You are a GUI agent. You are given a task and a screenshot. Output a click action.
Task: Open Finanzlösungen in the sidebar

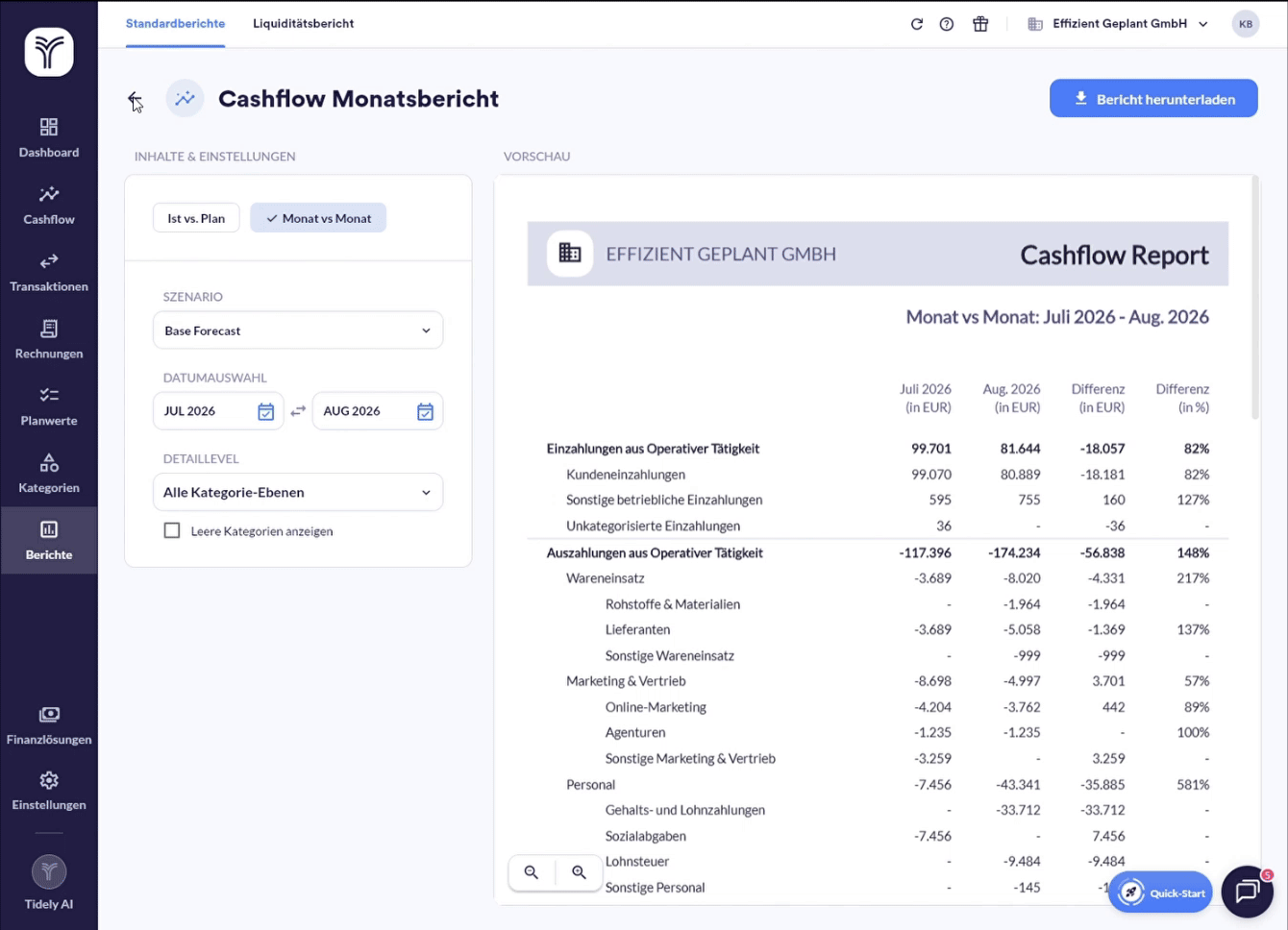click(49, 725)
